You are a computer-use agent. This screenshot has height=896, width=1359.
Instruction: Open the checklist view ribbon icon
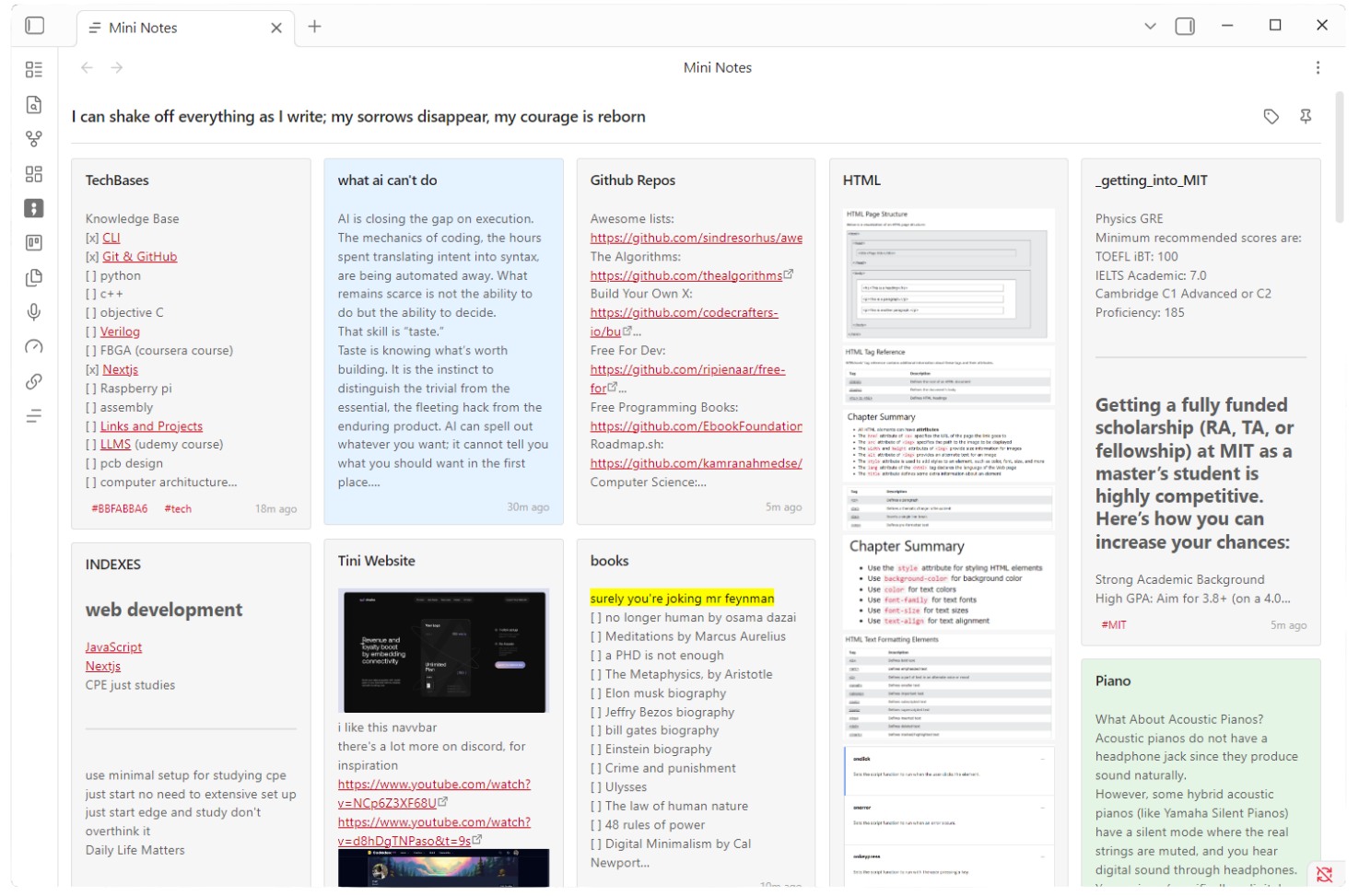click(x=34, y=70)
